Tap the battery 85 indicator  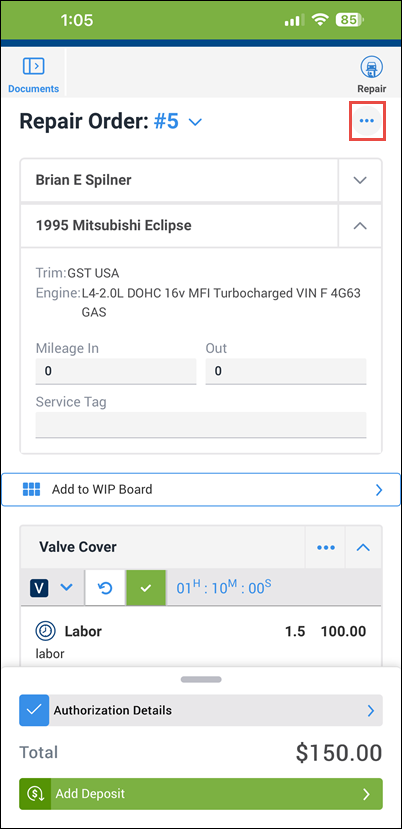(350, 20)
